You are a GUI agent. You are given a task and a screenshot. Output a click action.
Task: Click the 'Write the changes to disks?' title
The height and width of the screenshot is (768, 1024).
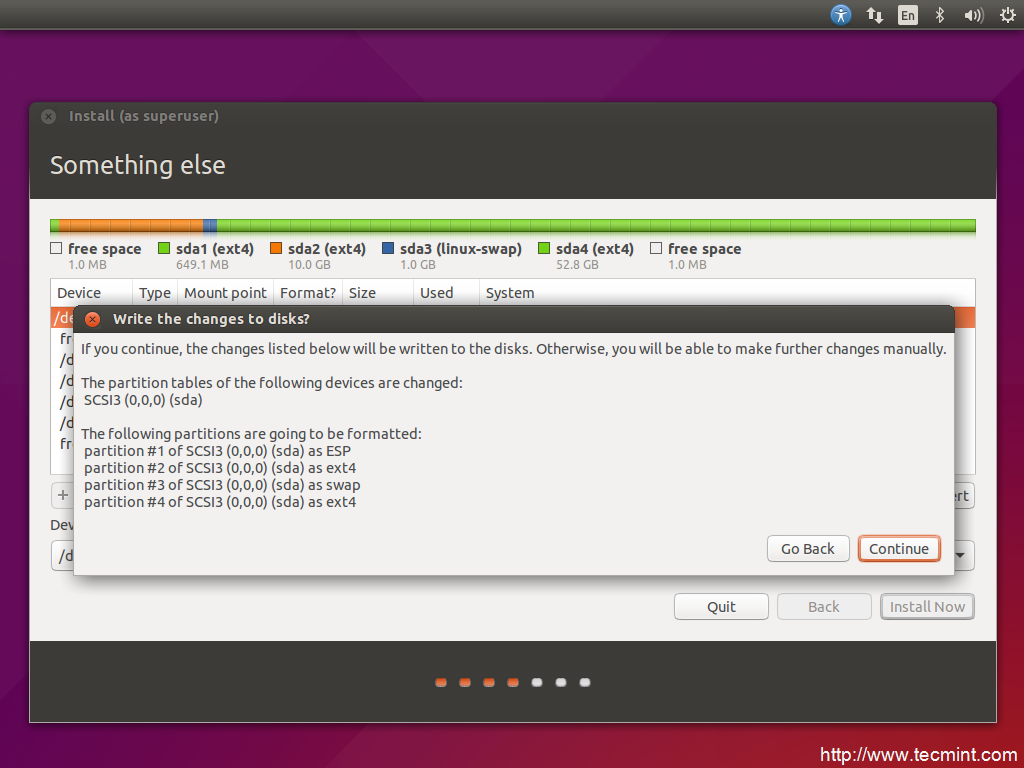[212, 319]
